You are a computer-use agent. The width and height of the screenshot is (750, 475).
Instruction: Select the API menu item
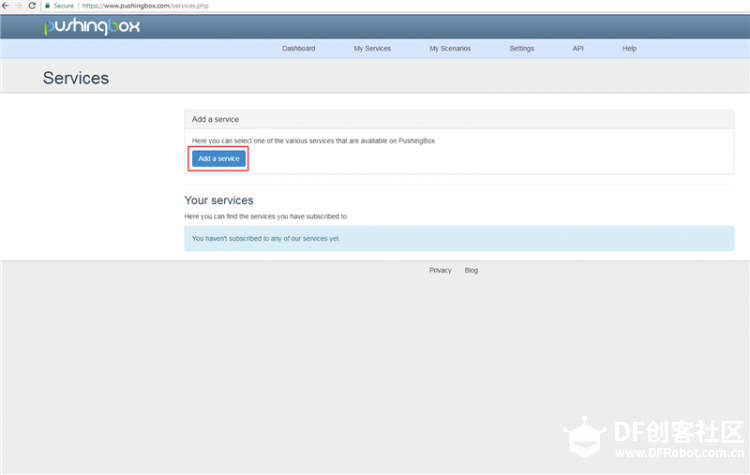pyautogui.click(x=578, y=48)
